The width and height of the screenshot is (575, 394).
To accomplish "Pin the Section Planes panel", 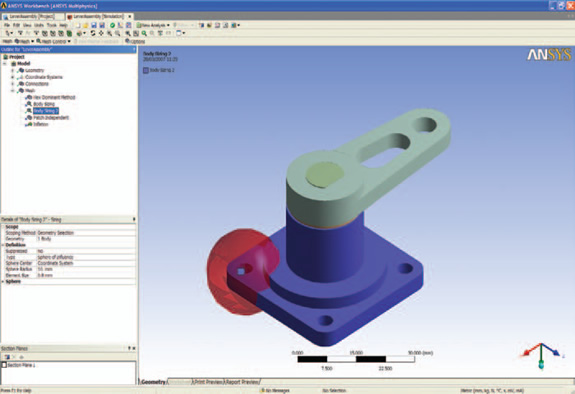I will [129, 348].
